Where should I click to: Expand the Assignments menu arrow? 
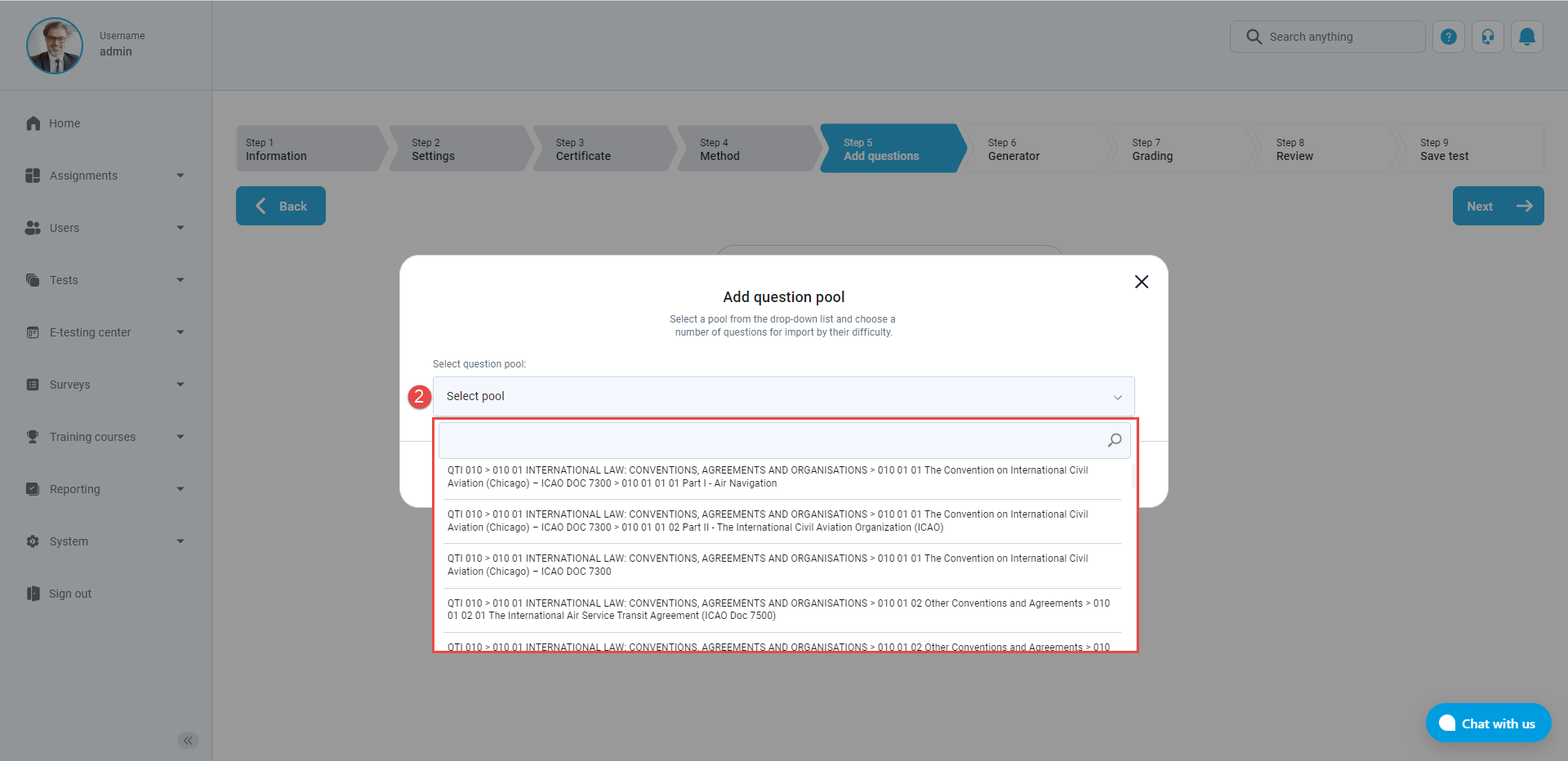point(180,176)
